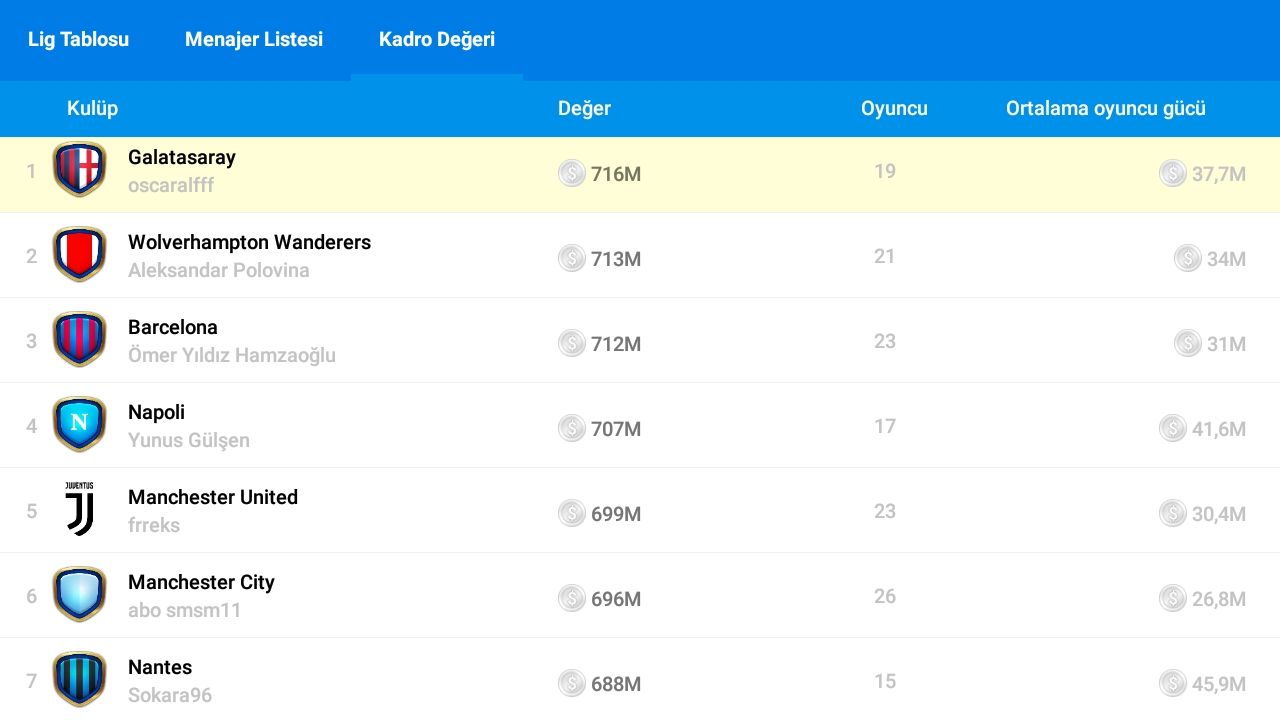Open the Manchester City club name
The height and width of the screenshot is (720, 1280).
tap(201, 582)
